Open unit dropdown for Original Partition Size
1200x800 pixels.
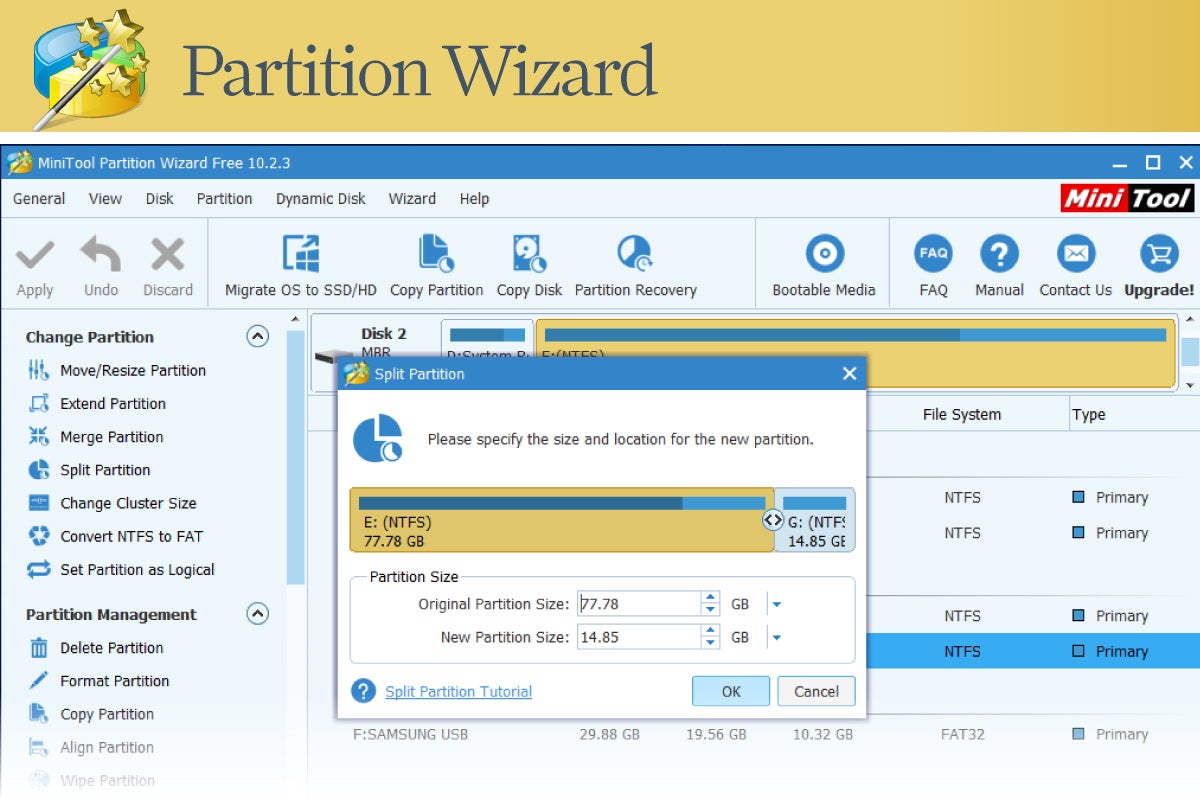point(776,604)
